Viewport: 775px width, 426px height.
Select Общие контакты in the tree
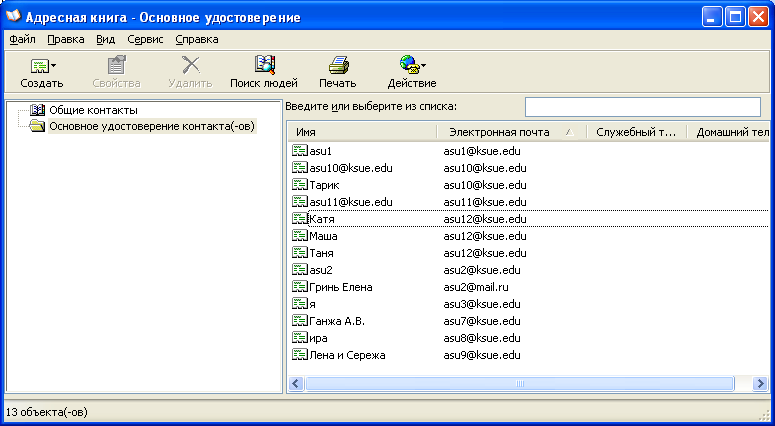(x=93, y=110)
